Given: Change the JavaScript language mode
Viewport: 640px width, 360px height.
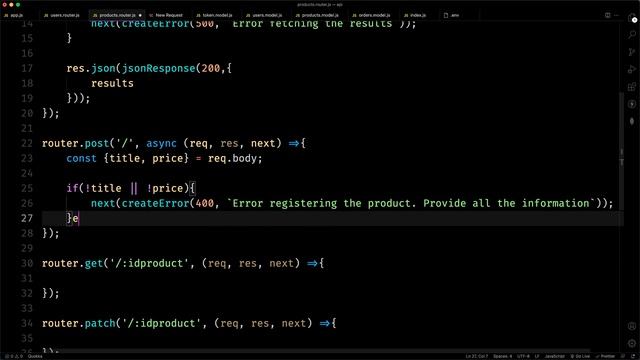Looking at the screenshot, I should [x=555, y=356].
